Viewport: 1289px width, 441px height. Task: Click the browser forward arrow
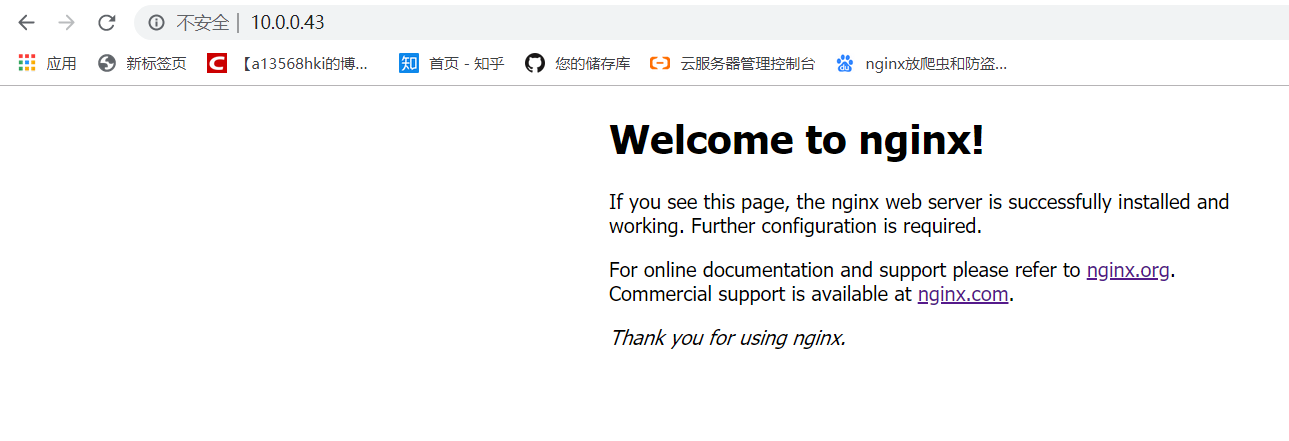pyautogui.click(x=66, y=22)
